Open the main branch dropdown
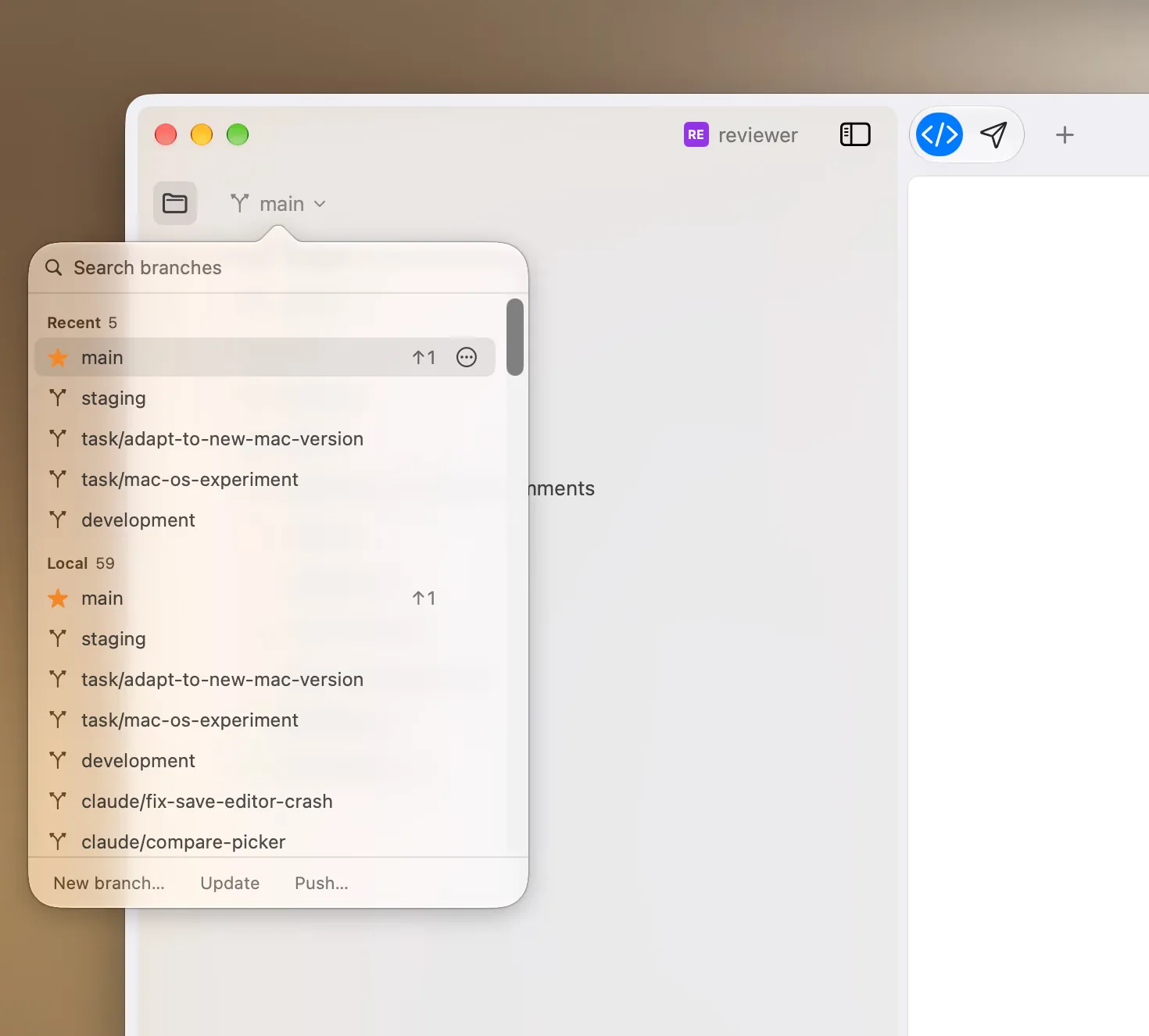Image resolution: width=1149 pixels, height=1036 pixels. (278, 204)
